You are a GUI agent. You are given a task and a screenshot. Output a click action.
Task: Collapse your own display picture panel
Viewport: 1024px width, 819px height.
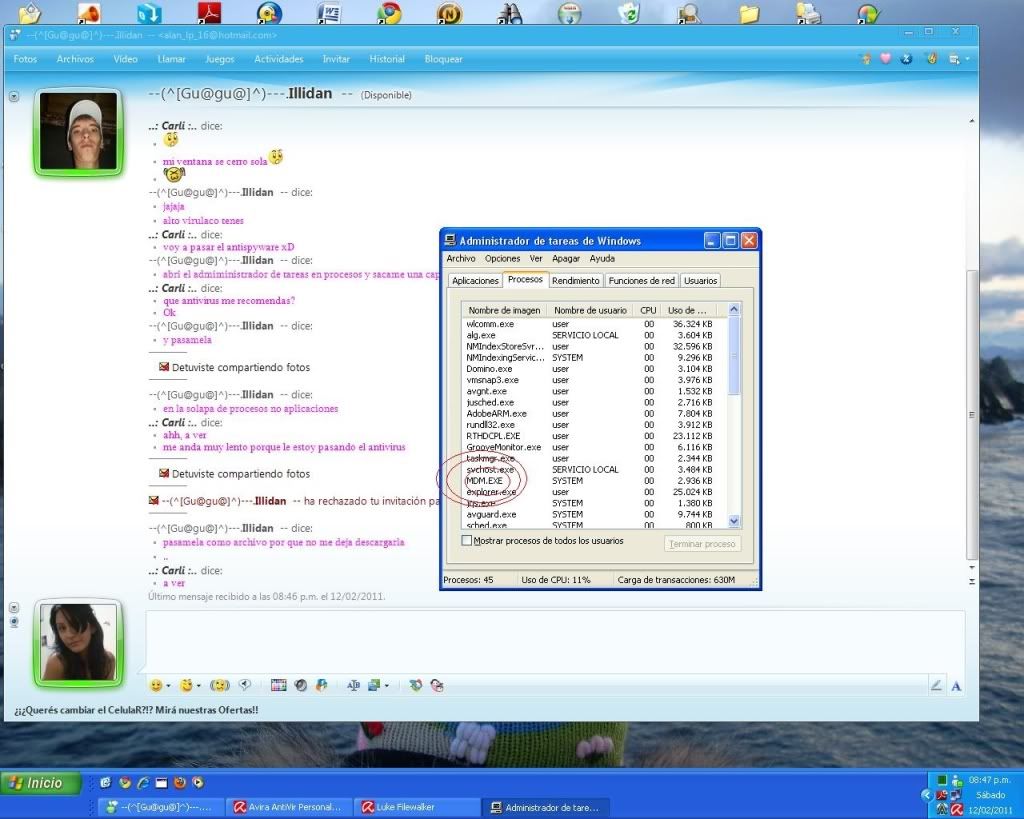[x=14, y=608]
